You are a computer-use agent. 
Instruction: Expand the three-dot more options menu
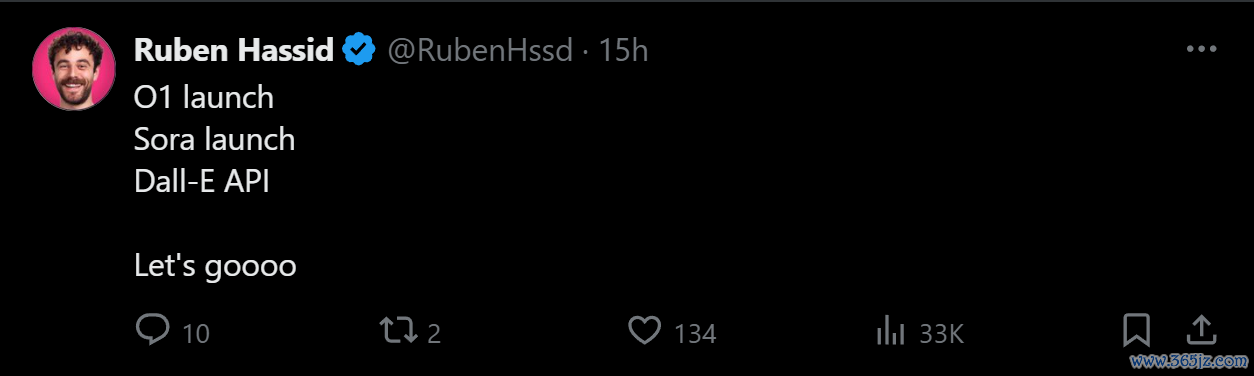point(1200,49)
